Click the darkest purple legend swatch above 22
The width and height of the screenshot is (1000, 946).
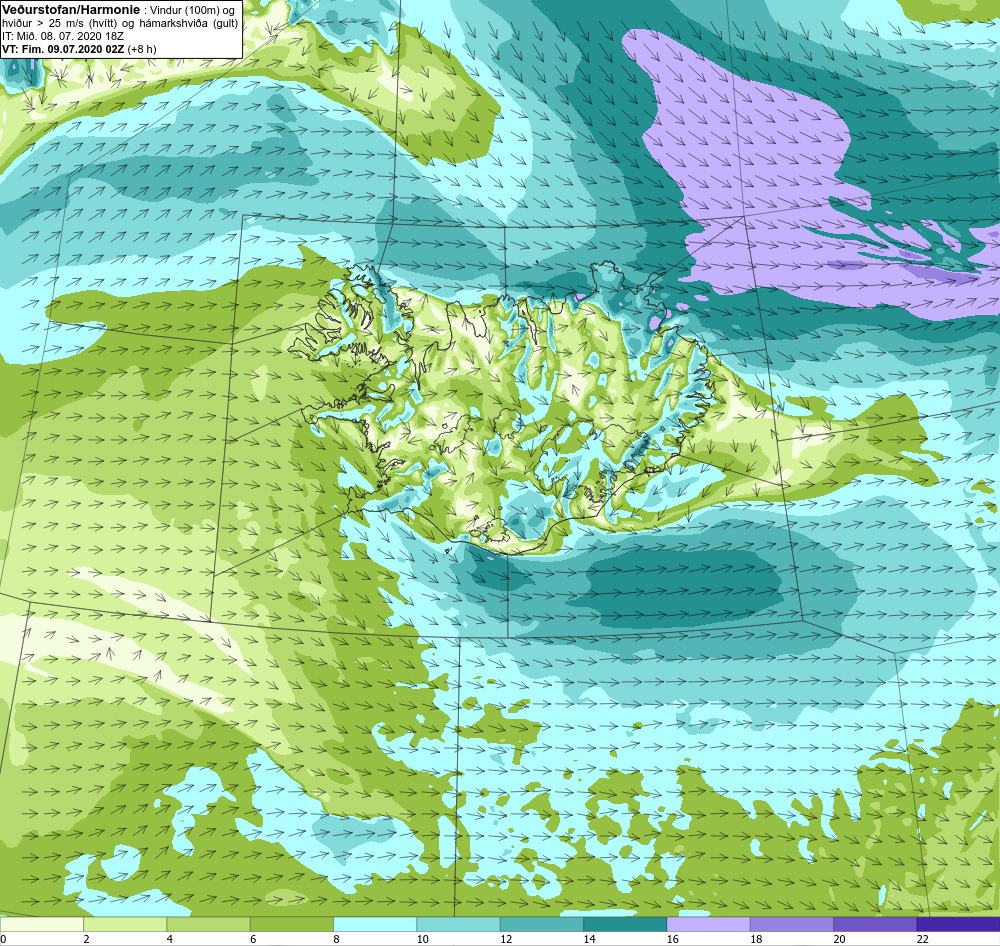(x=959, y=924)
